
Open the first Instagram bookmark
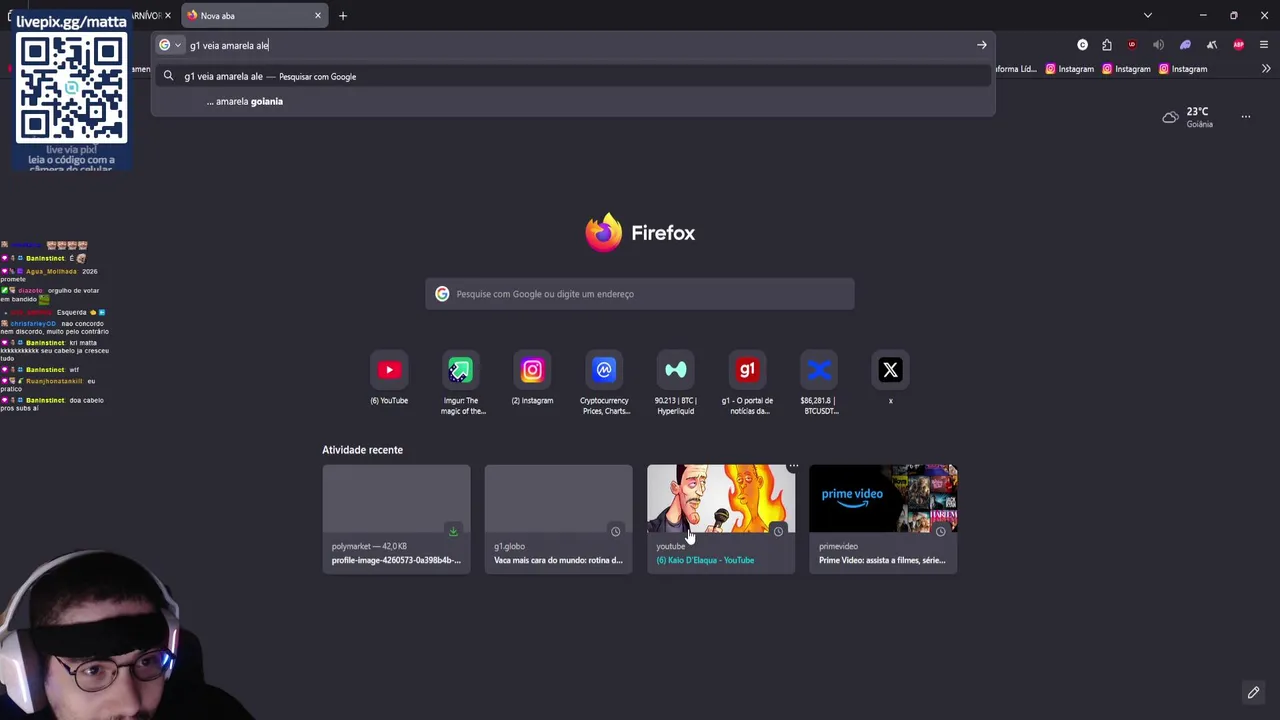tap(1069, 69)
